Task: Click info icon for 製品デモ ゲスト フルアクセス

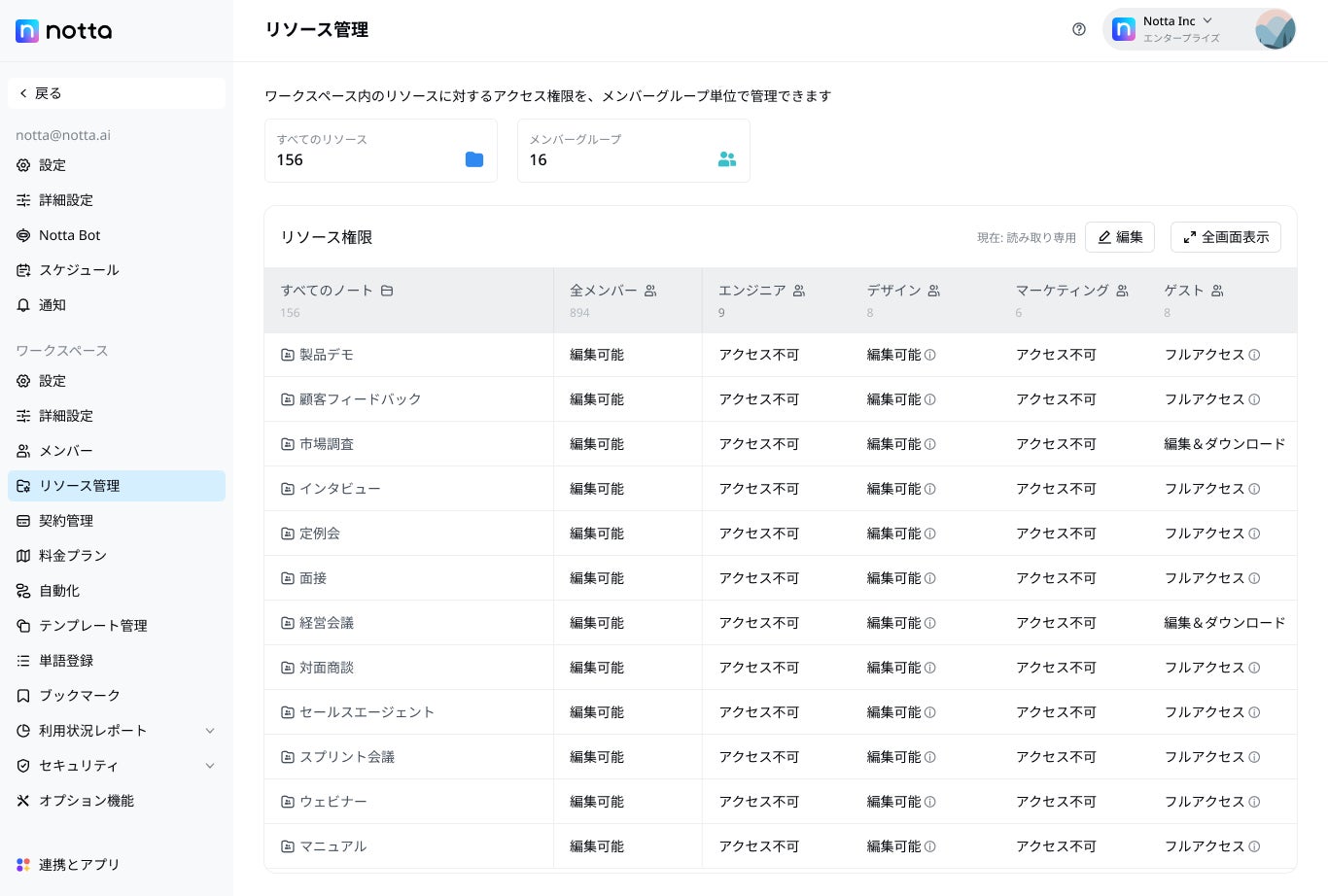Action: (1254, 355)
